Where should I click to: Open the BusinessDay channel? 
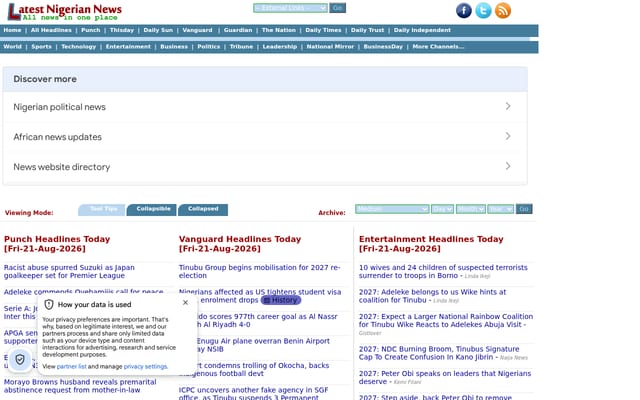pyautogui.click(x=383, y=47)
